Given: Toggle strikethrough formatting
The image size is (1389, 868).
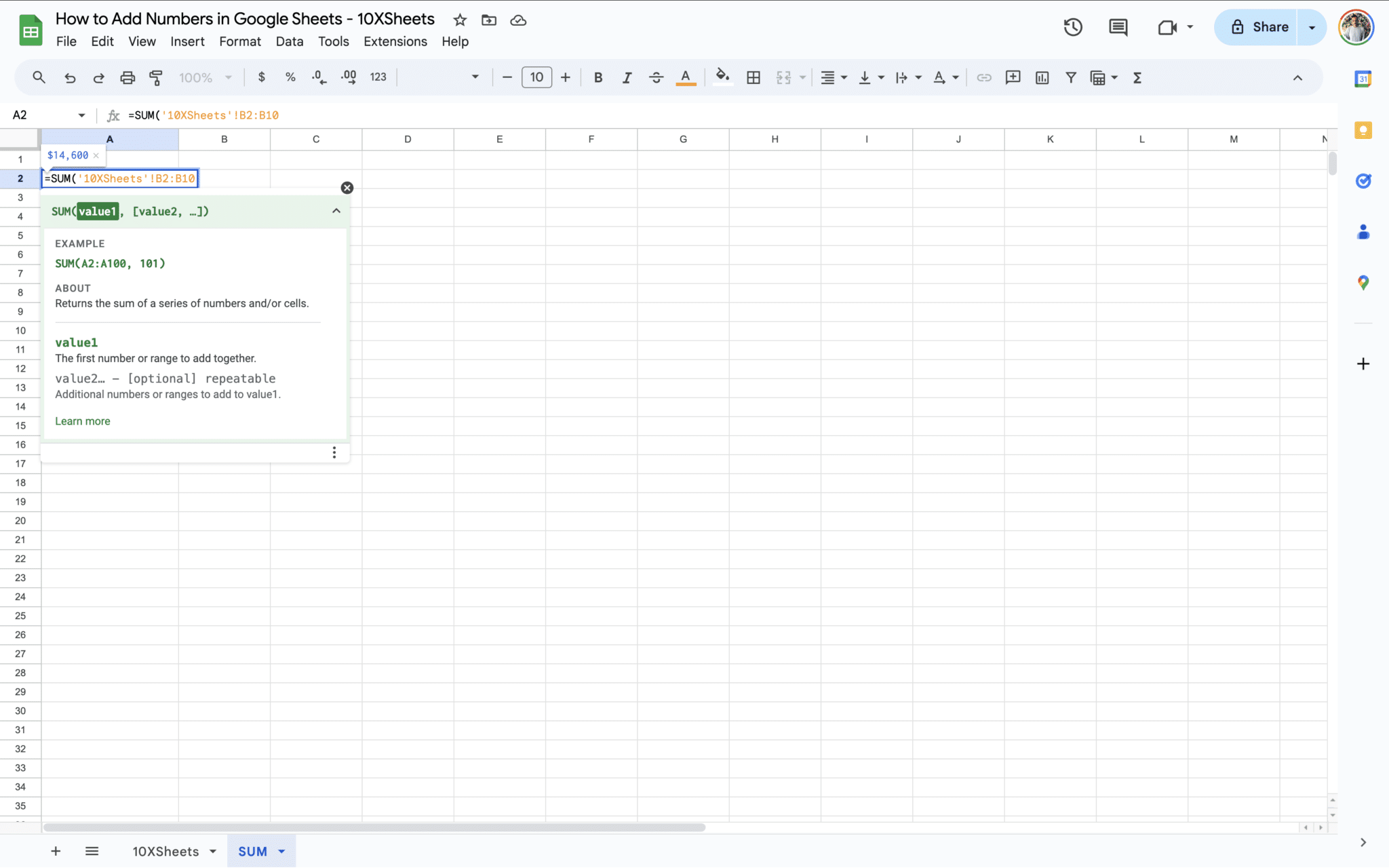Looking at the screenshot, I should 656,77.
